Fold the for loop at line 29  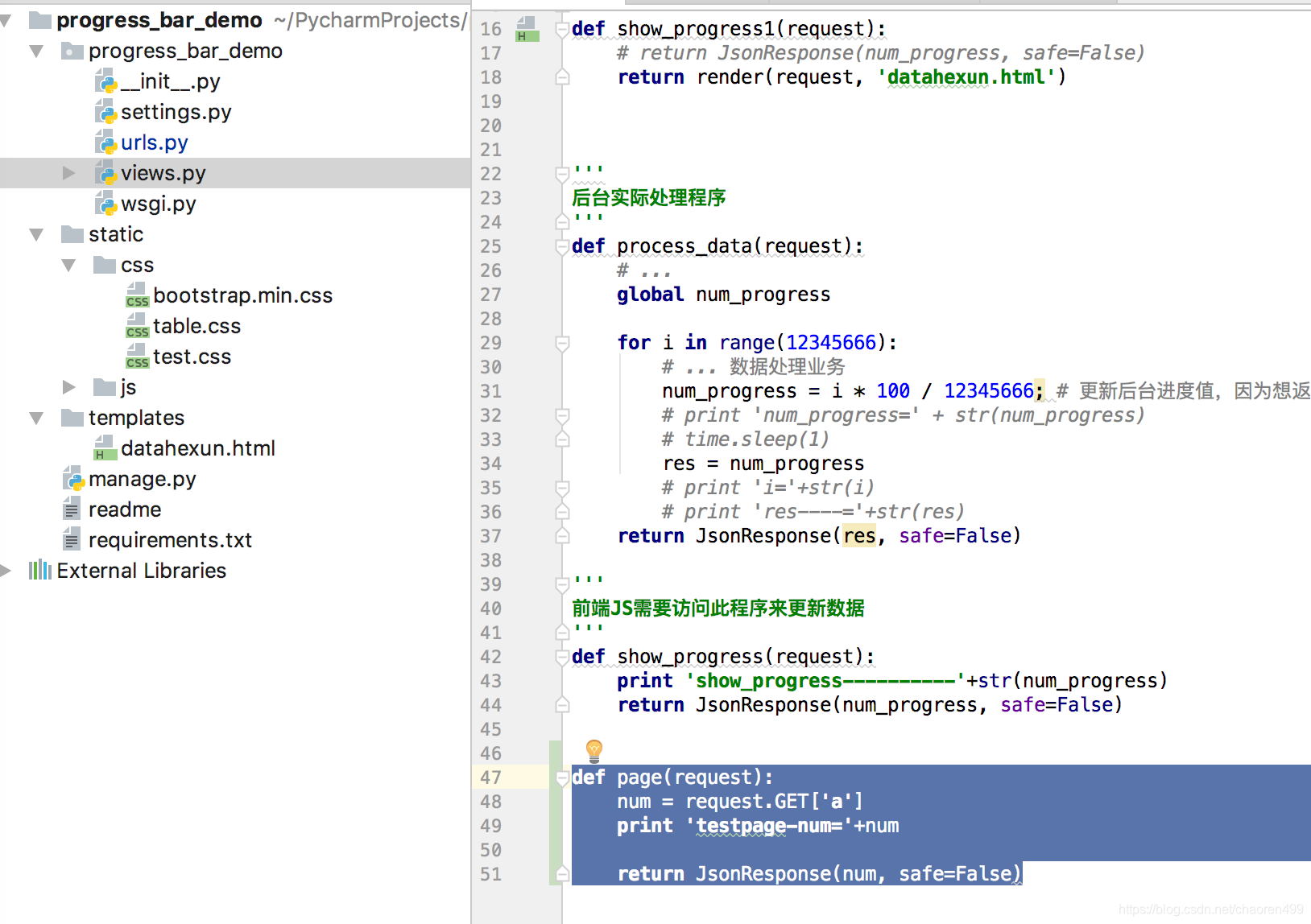click(x=562, y=344)
